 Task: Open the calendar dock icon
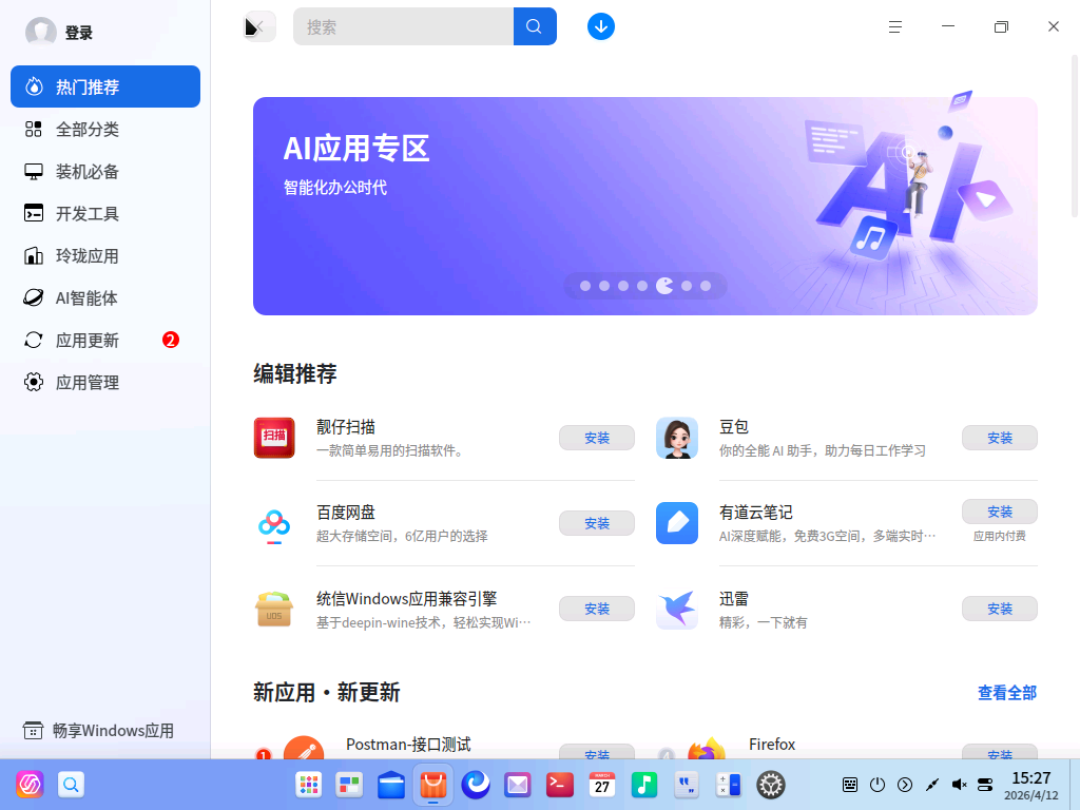point(602,785)
